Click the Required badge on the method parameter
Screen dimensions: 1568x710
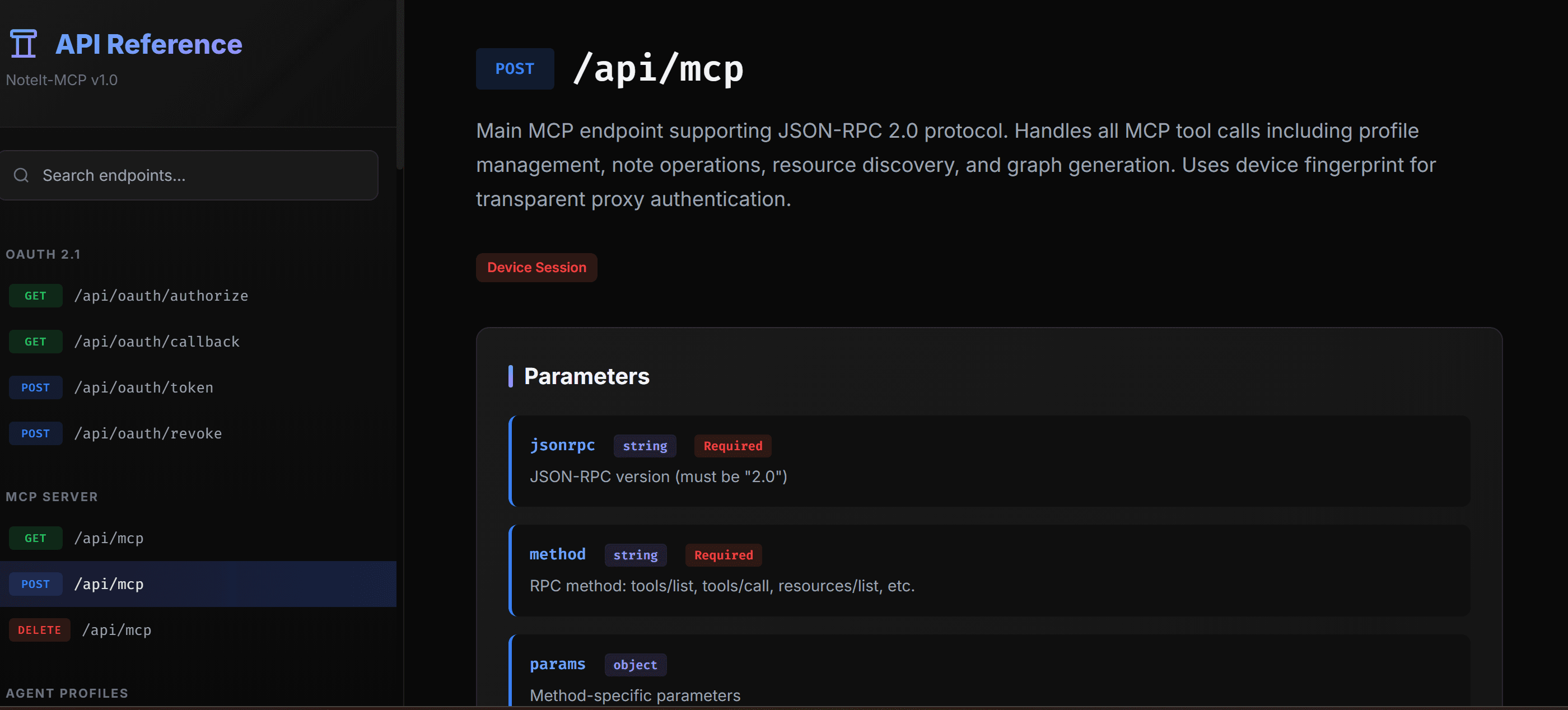click(722, 554)
